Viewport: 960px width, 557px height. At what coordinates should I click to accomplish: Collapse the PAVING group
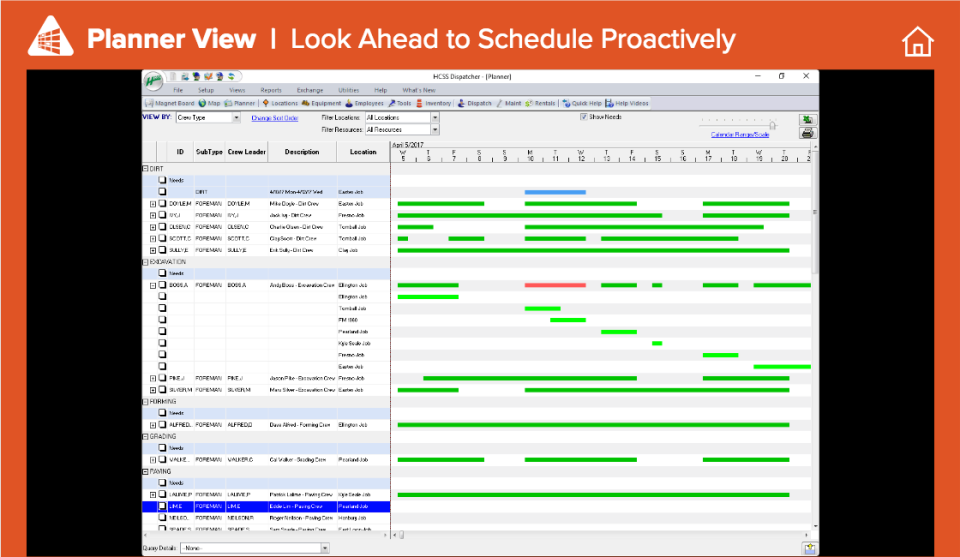146,471
